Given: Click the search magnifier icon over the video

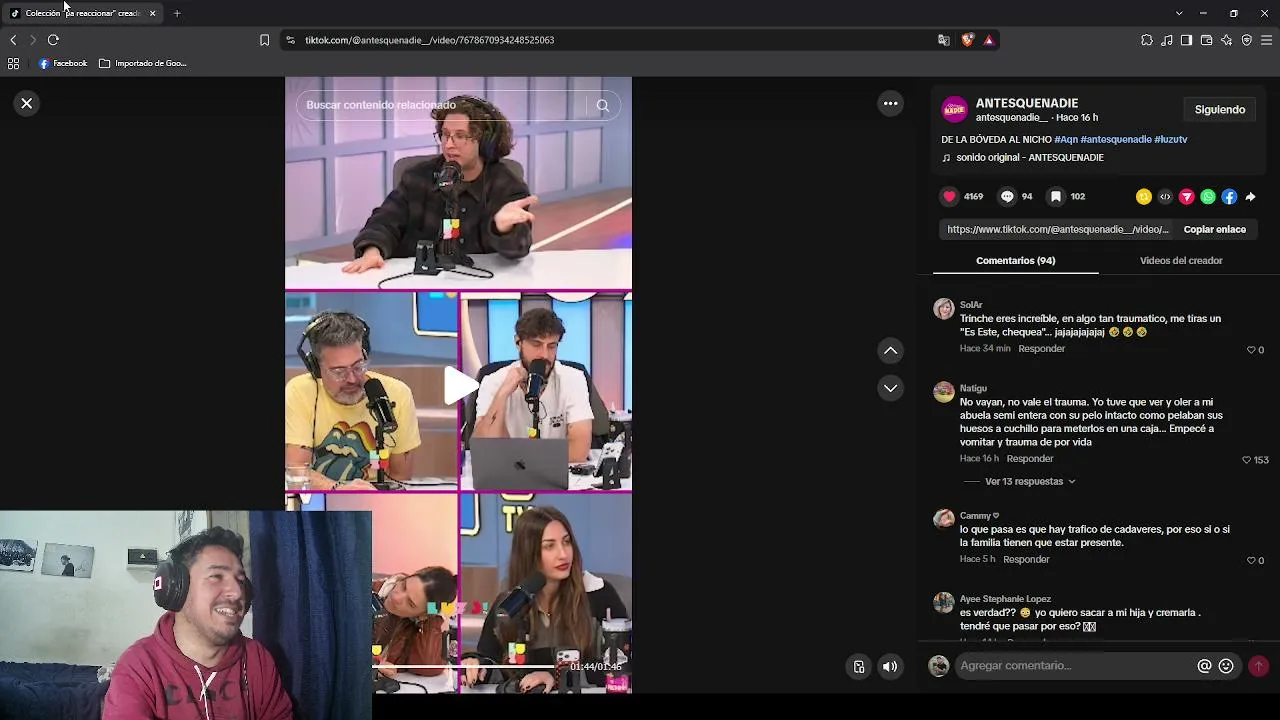Looking at the screenshot, I should coord(602,105).
